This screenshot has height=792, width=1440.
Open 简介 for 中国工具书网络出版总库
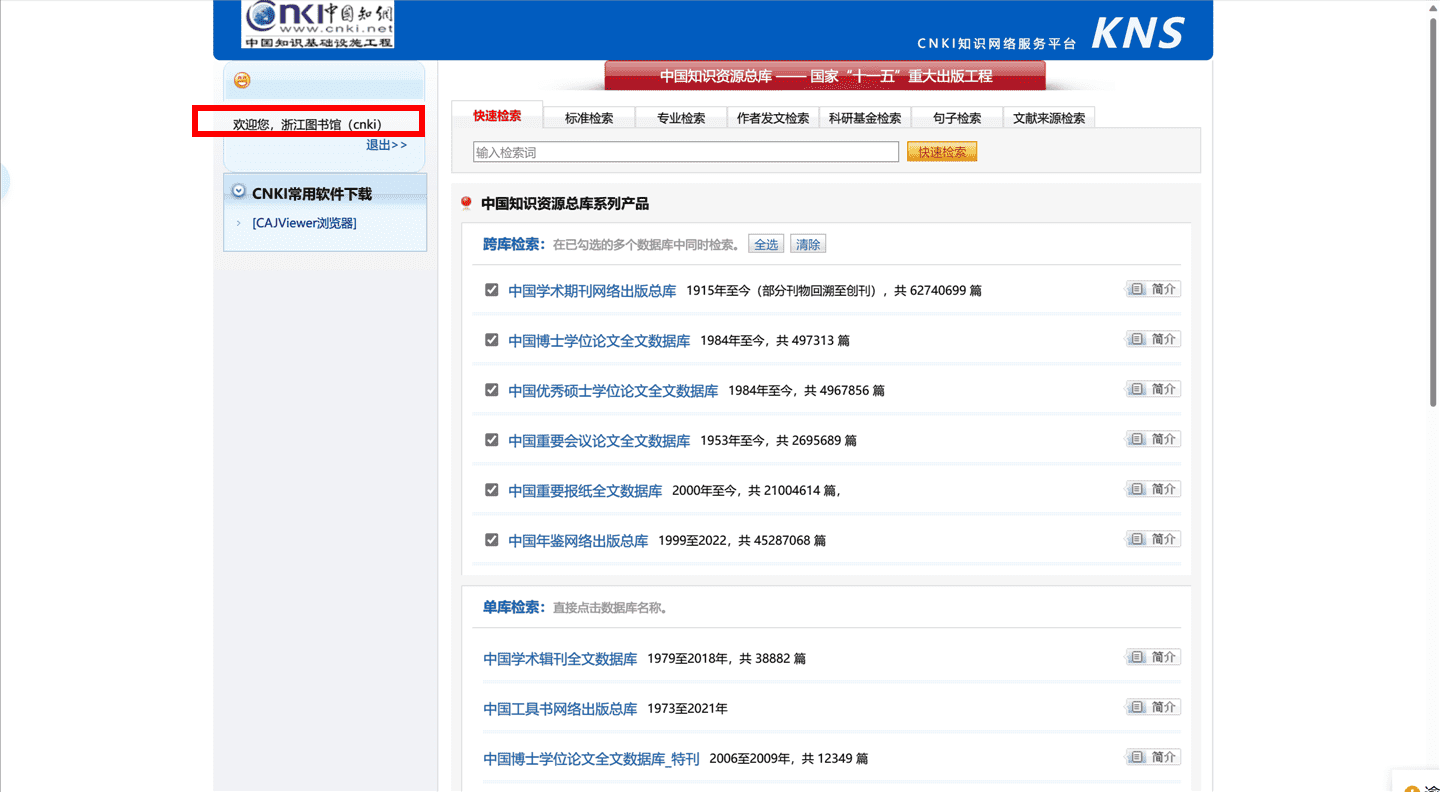(x=1153, y=707)
